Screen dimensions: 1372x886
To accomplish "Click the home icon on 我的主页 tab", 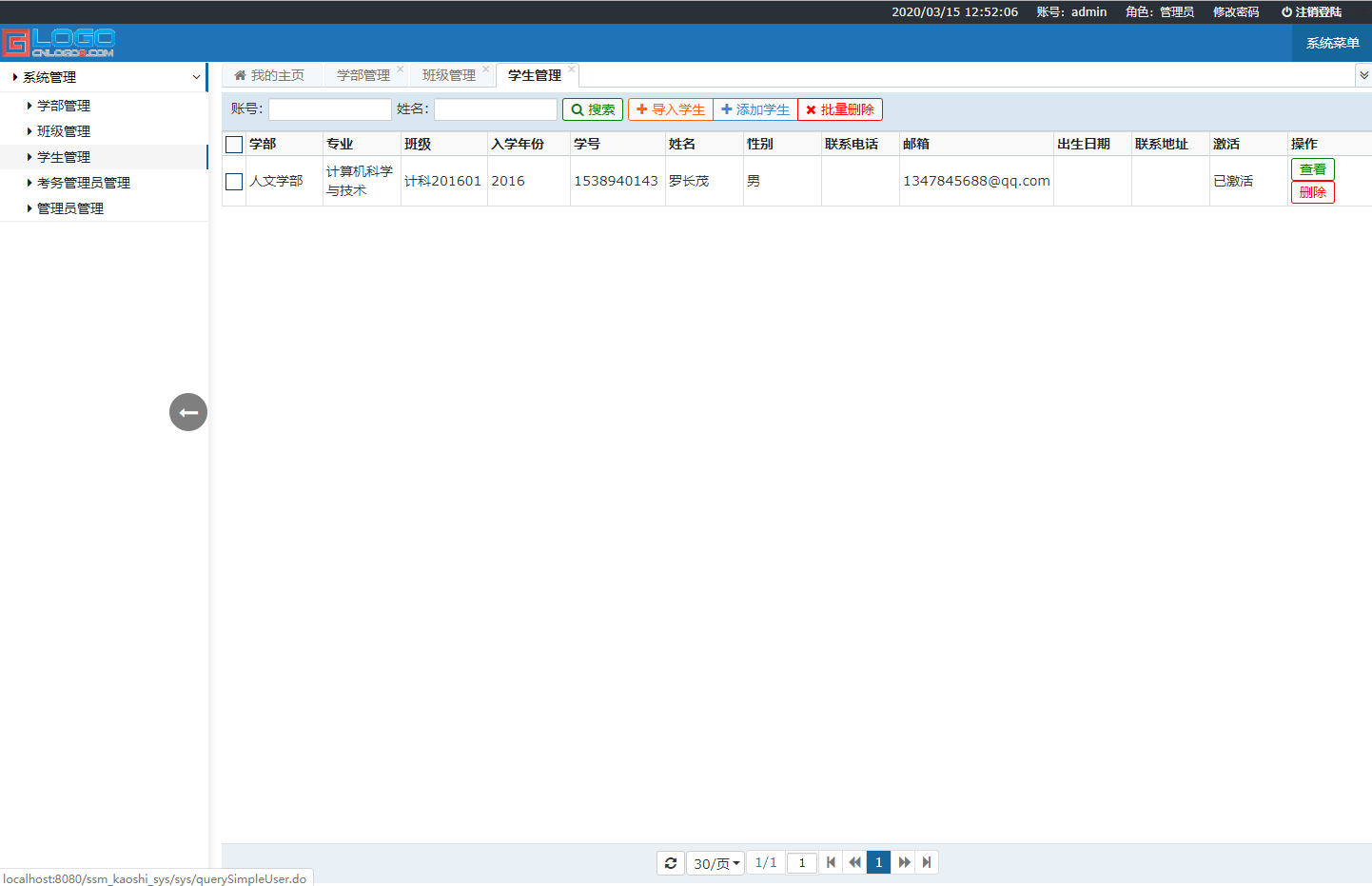I will (240, 74).
